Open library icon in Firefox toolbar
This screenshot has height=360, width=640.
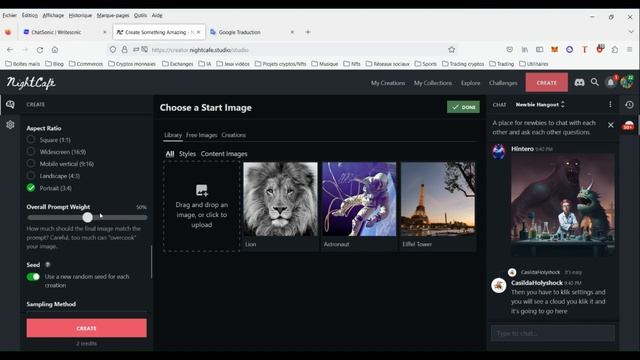tap(524, 49)
